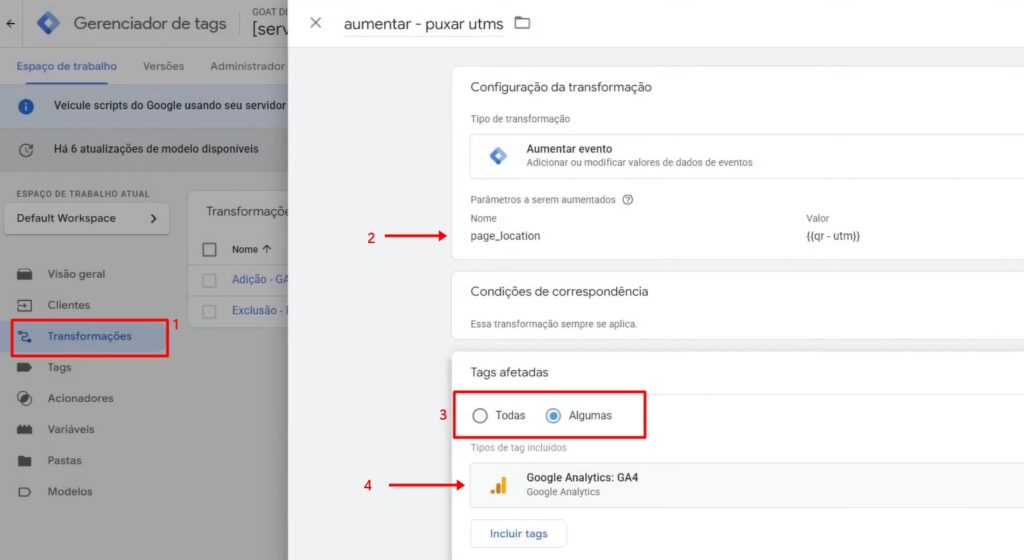The height and width of the screenshot is (560, 1024).
Task: Open the Espaço de trabalho tab
Action: 66,66
